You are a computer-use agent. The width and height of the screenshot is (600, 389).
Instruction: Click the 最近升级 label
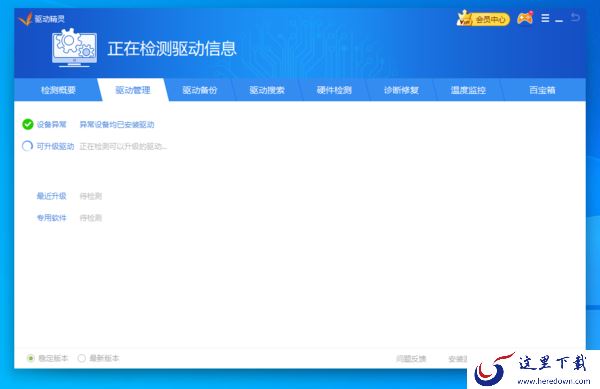52,196
